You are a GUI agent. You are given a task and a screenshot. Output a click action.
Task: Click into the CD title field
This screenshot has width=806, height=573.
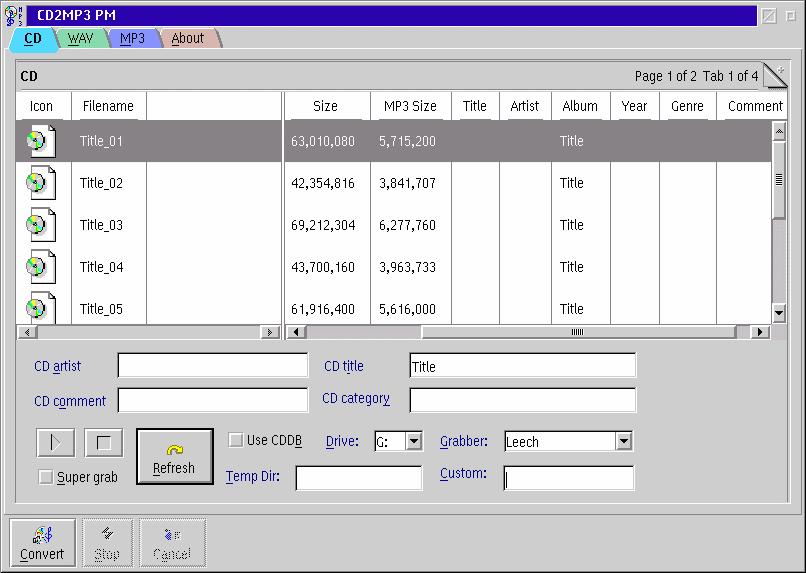pos(522,365)
